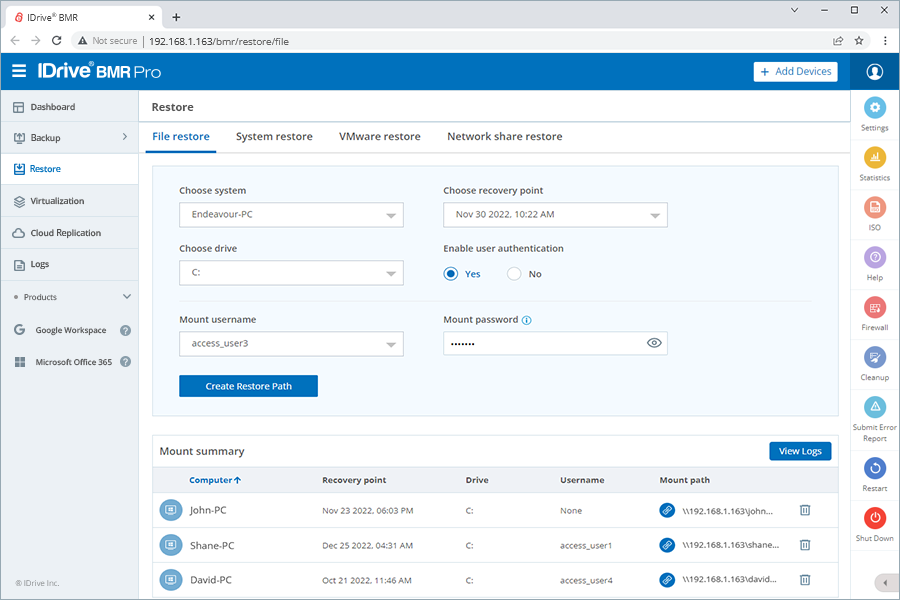Open the browser's three-dot menu
The width and height of the screenshot is (900, 600).
(x=885, y=41)
